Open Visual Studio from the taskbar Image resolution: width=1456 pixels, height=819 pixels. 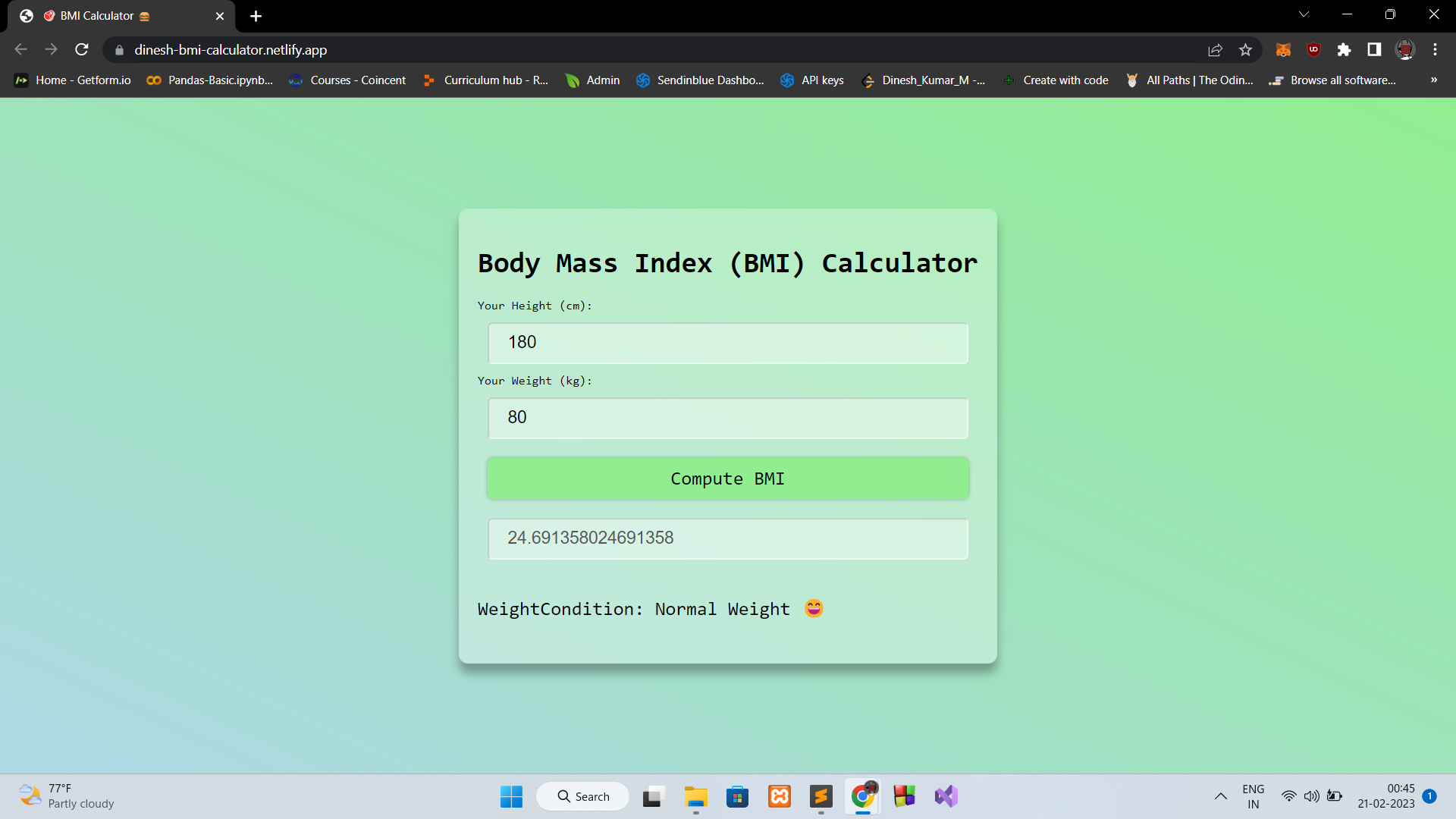946,796
